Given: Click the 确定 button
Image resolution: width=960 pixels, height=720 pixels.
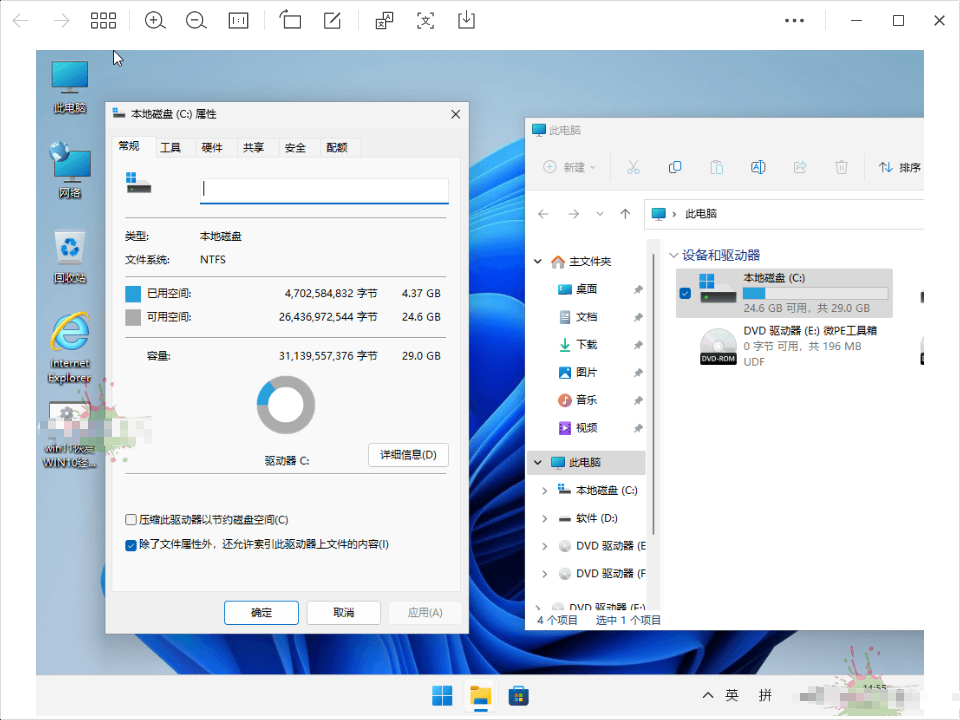Looking at the screenshot, I should [261, 612].
